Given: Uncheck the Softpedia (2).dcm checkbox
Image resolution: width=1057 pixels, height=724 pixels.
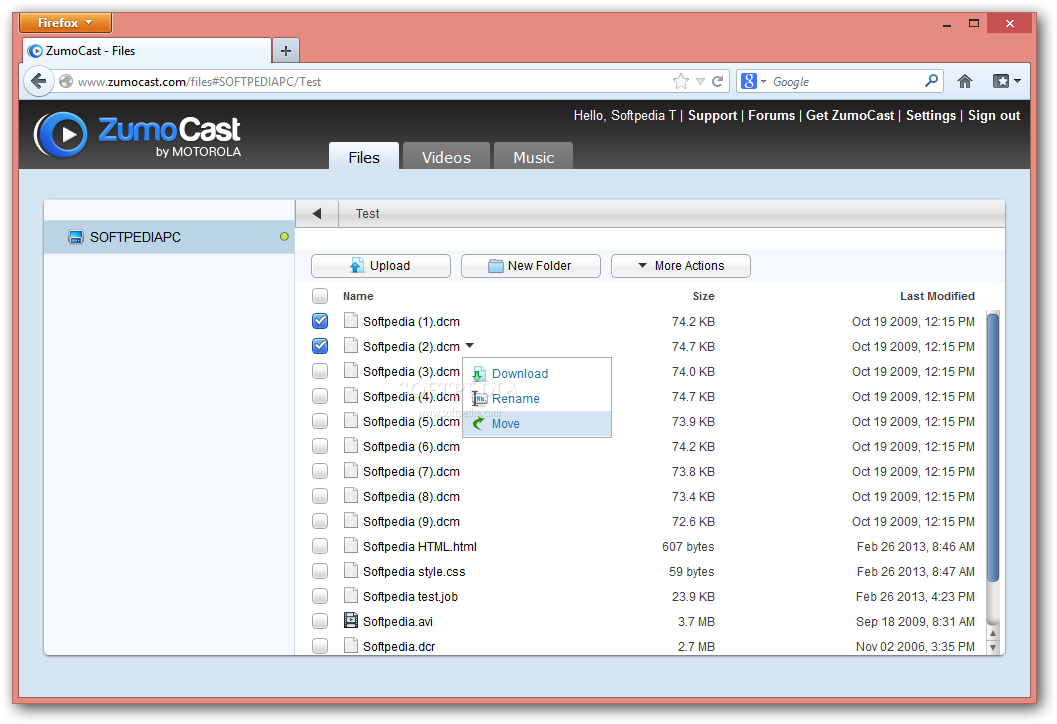Looking at the screenshot, I should pyautogui.click(x=320, y=346).
